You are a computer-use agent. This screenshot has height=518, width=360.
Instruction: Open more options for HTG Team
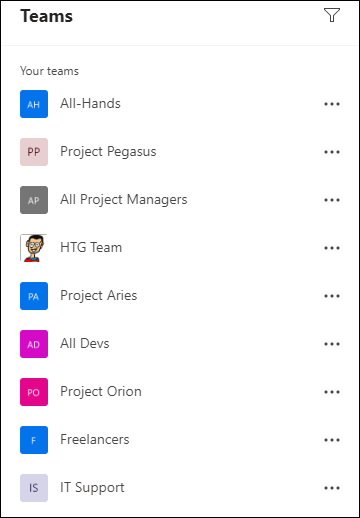click(332, 248)
